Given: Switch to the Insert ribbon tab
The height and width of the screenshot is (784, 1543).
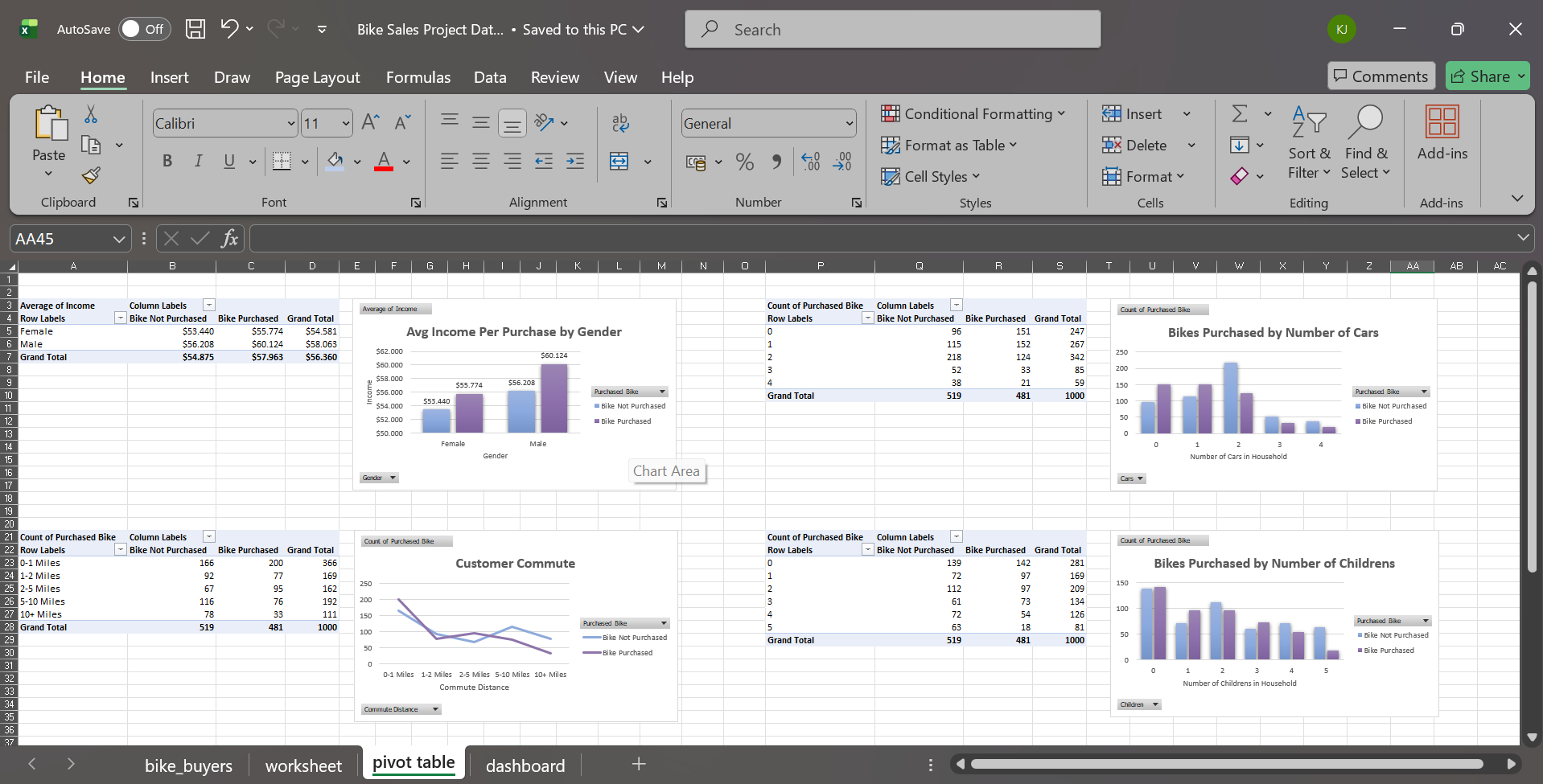Looking at the screenshot, I should pyautogui.click(x=169, y=77).
